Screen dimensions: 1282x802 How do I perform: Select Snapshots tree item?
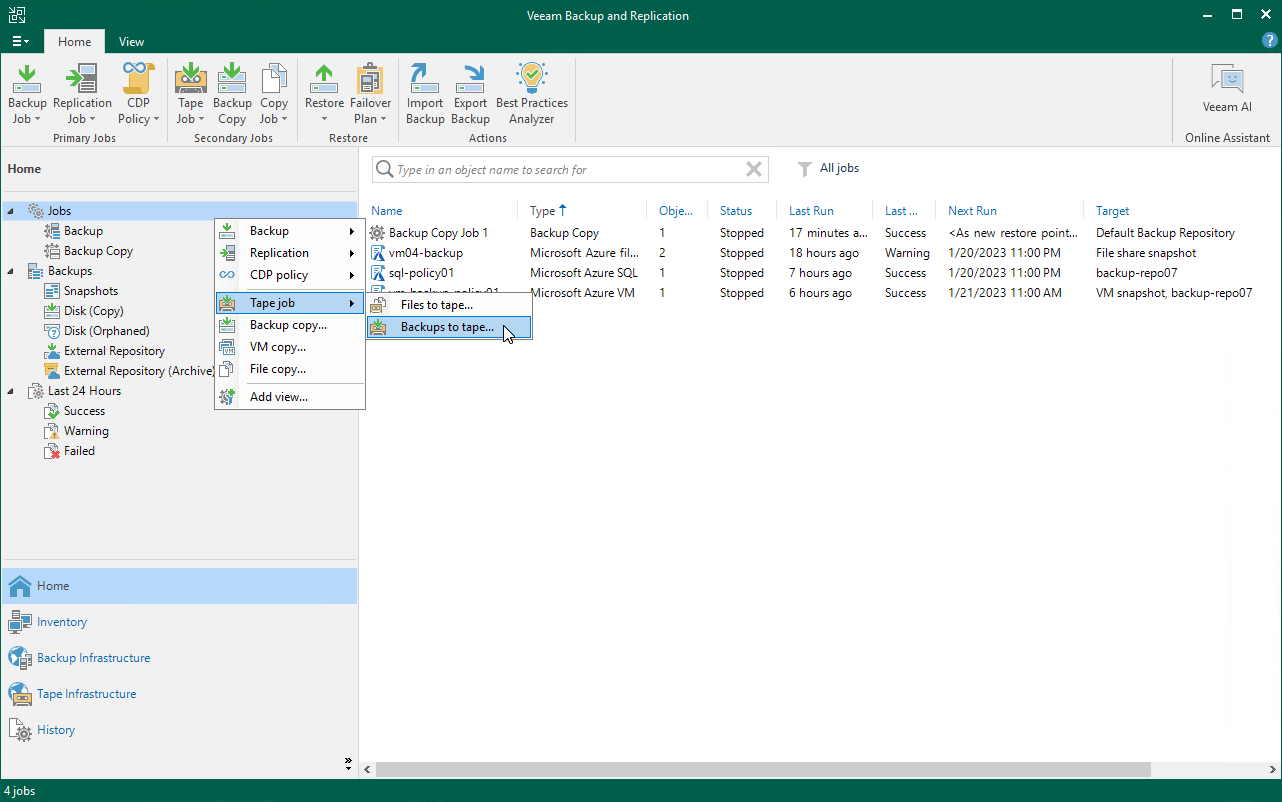tap(91, 291)
